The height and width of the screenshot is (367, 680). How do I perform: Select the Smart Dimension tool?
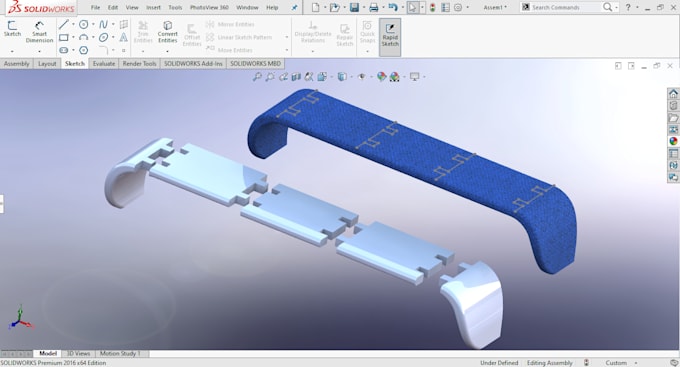click(x=39, y=32)
